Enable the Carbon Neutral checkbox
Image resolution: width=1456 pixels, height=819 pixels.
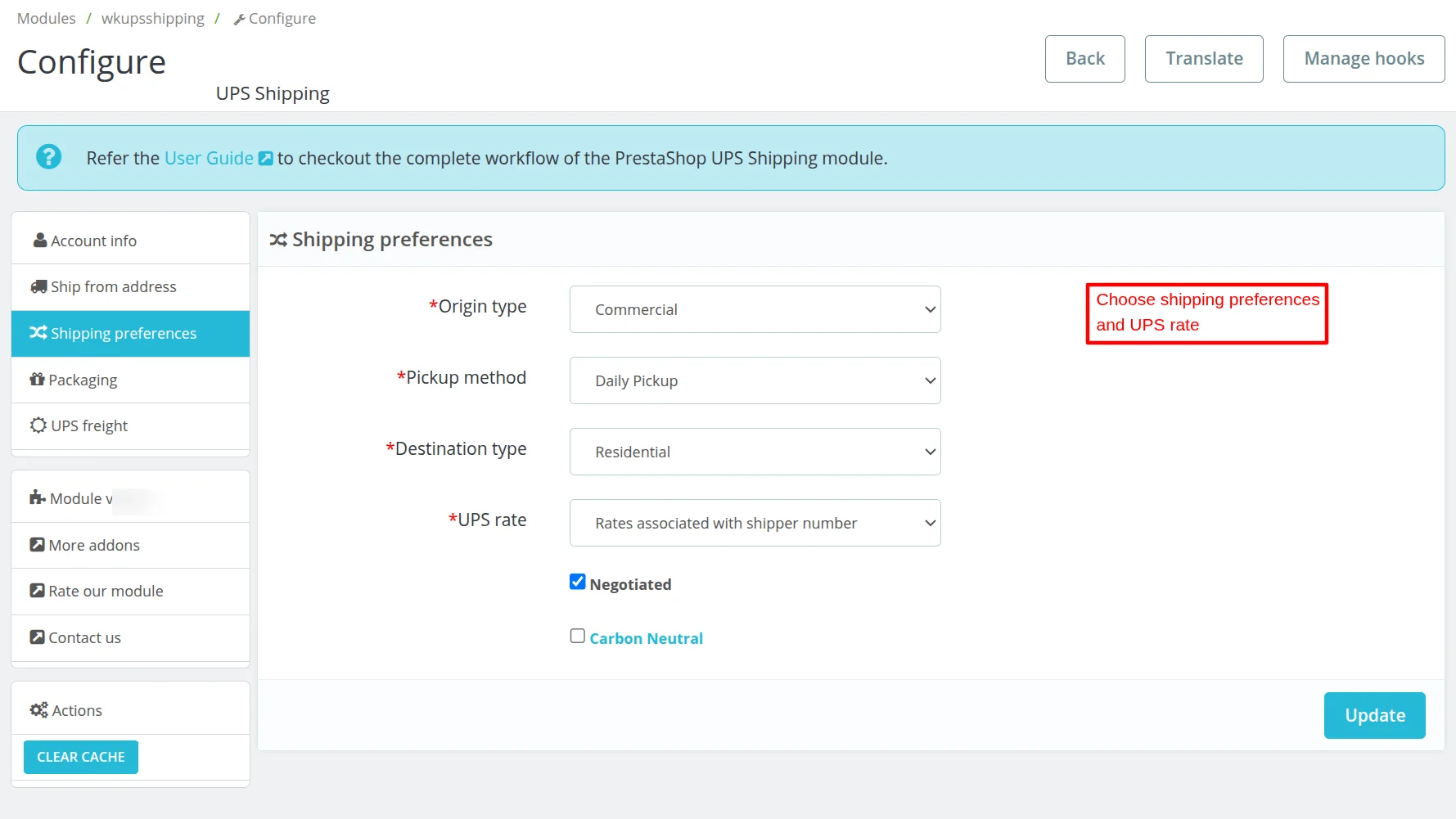click(x=578, y=637)
